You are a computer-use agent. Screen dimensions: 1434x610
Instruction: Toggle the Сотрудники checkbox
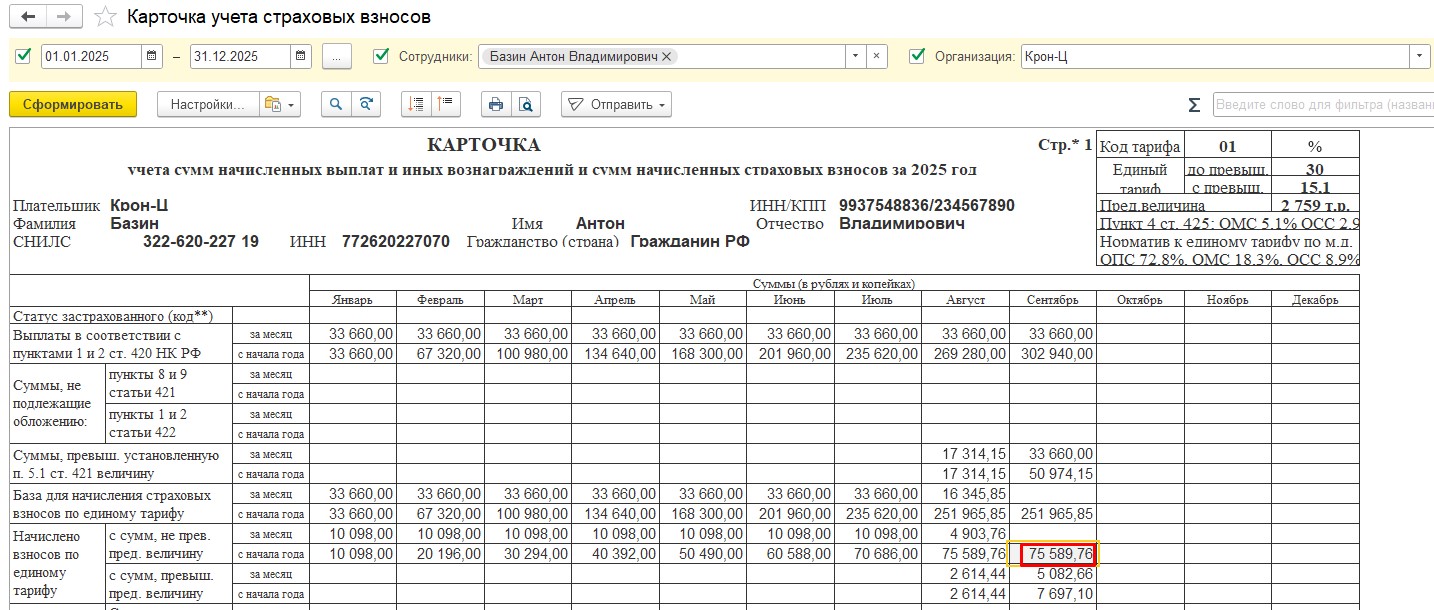tap(380, 56)
